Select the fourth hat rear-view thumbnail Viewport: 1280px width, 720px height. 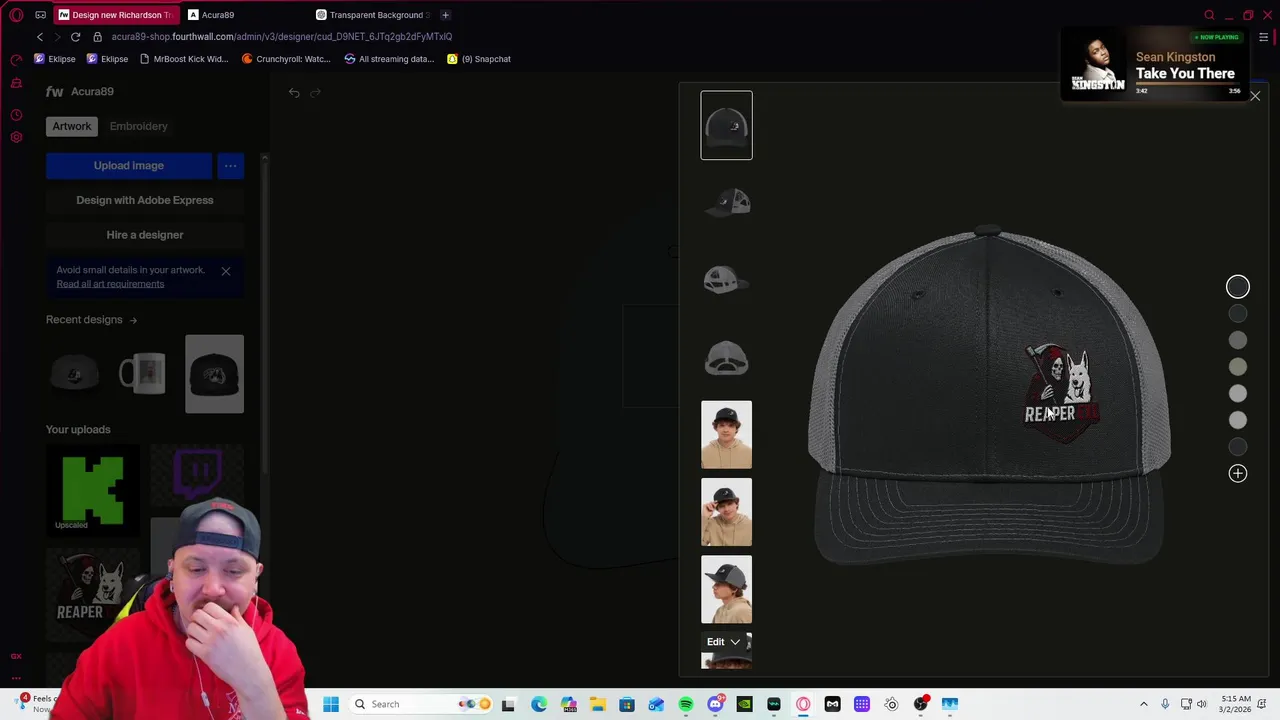pos(726,357)
